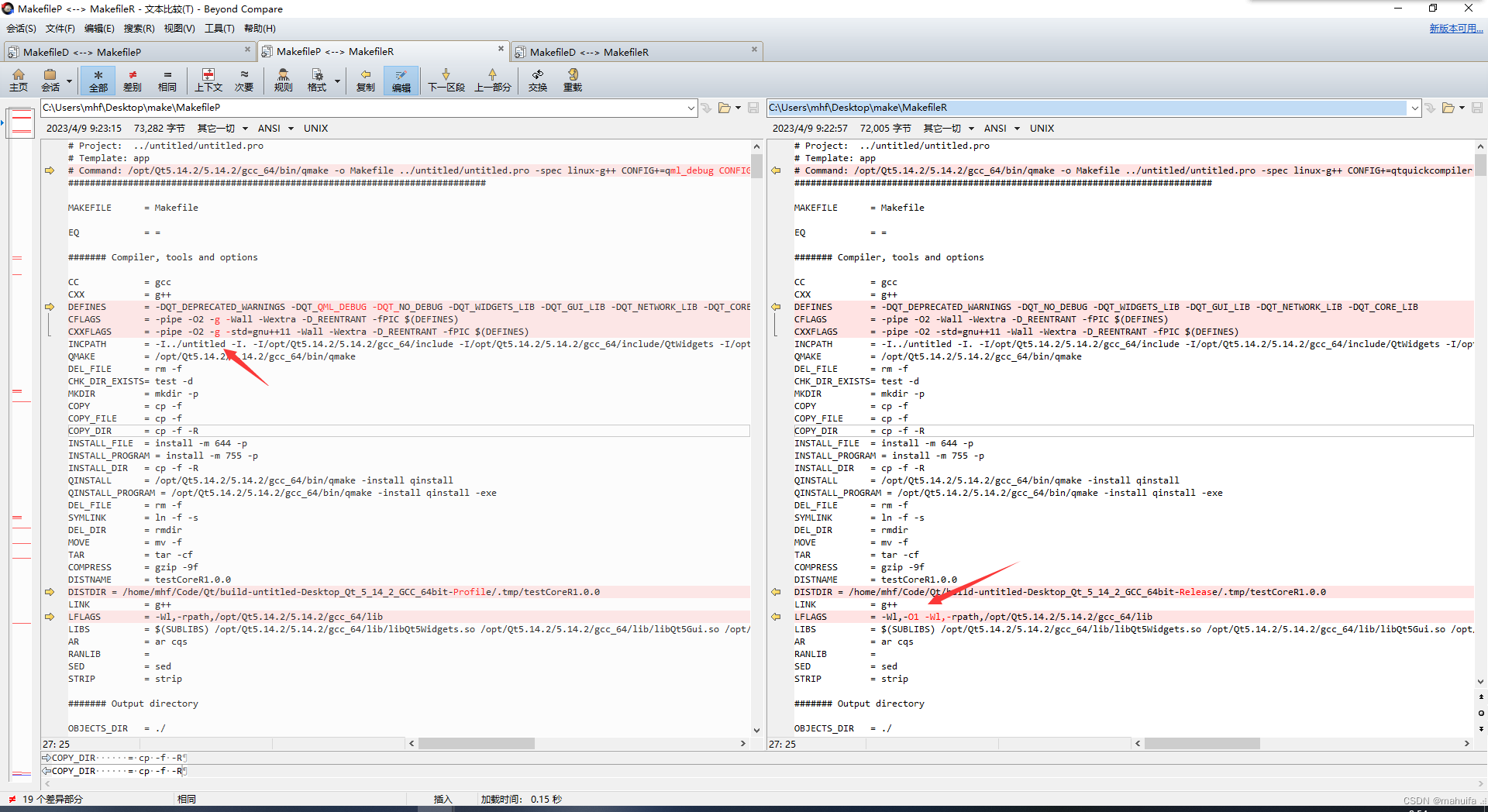Open the 格式 format toolbar icon
1488x812 pixels.
(x=317, y=80)
